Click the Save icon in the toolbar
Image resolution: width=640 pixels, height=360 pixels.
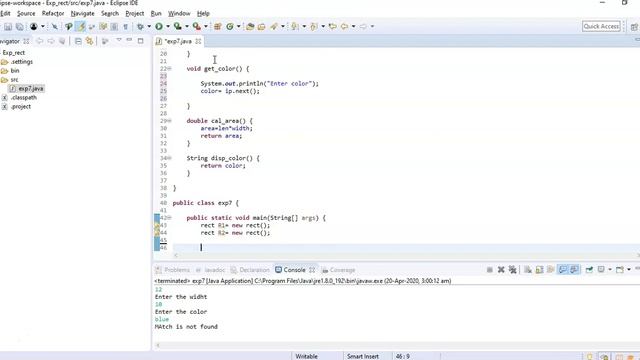coord(8,27)
